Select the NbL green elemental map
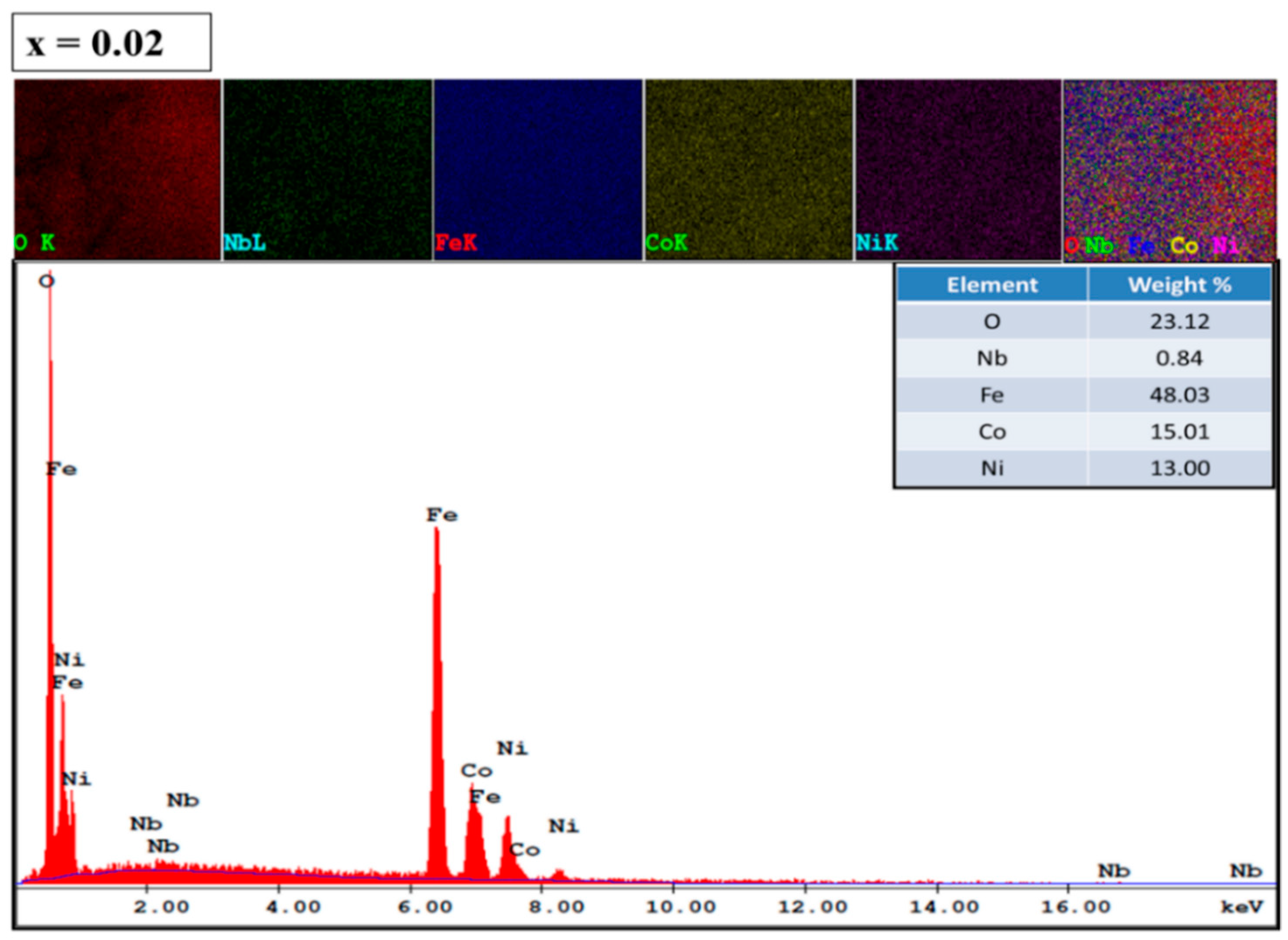The height and width of the screenshot is (940, 1288). [327, 169]
